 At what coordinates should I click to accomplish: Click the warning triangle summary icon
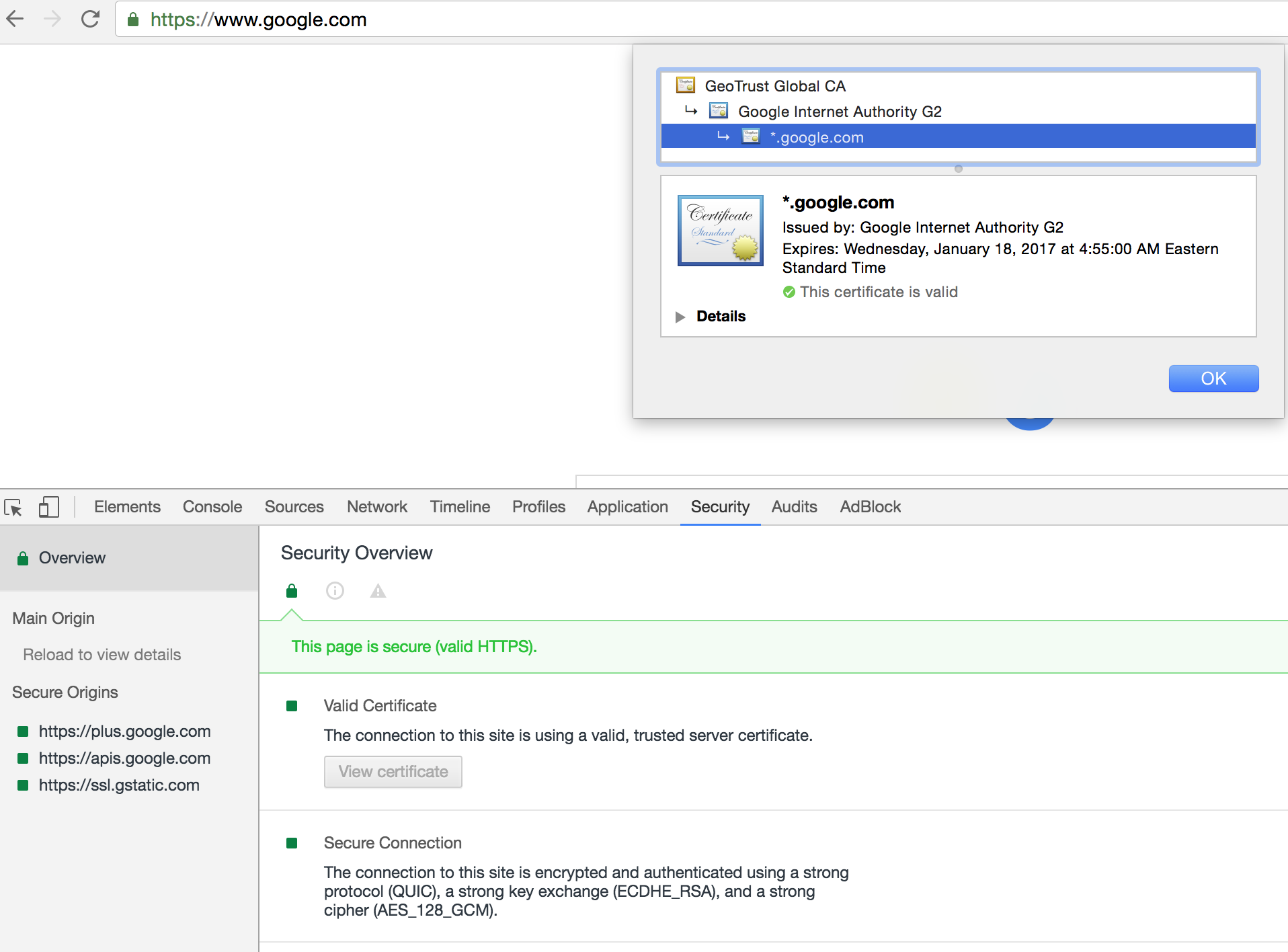tap(378, 591)
